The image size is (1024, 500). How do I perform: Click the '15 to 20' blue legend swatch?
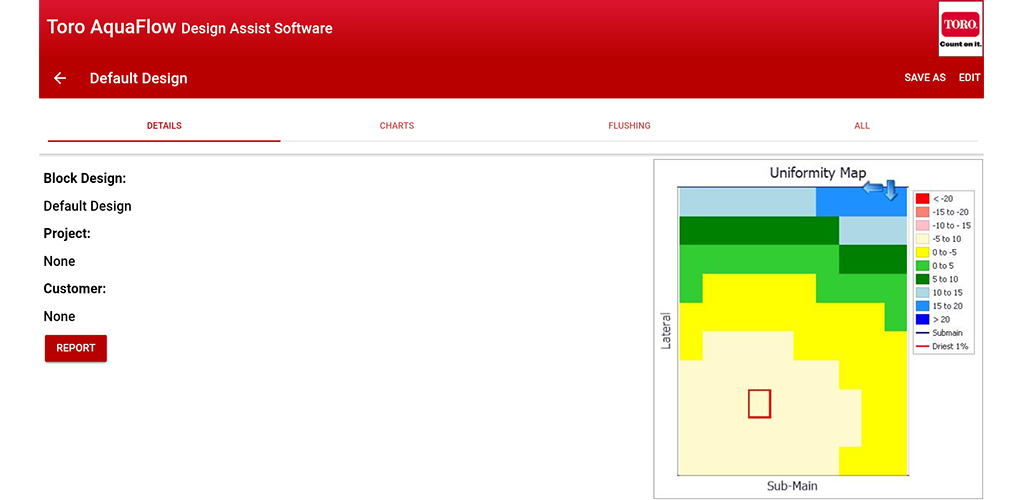[922, 305]
